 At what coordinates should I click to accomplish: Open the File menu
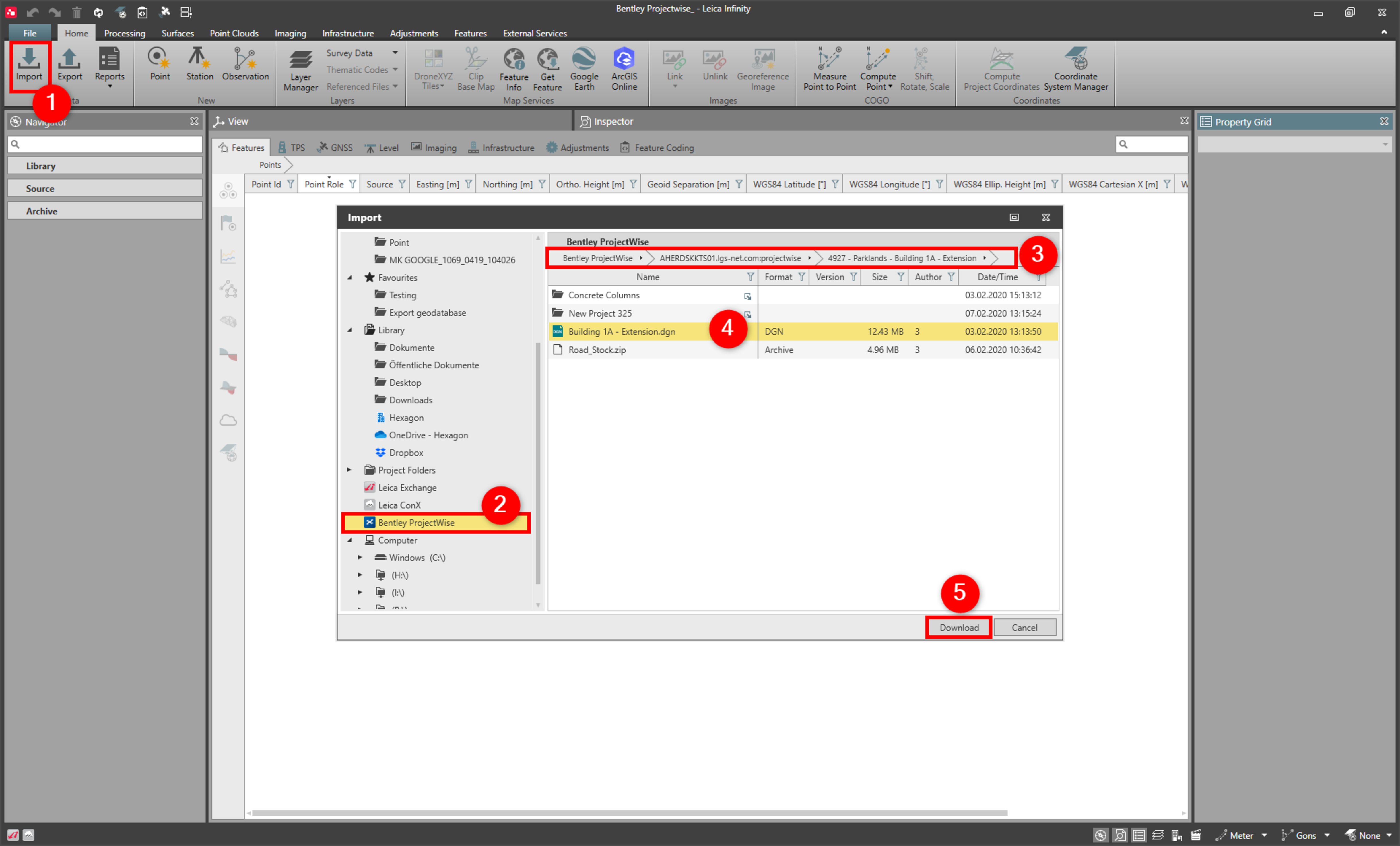coord(30,33)
